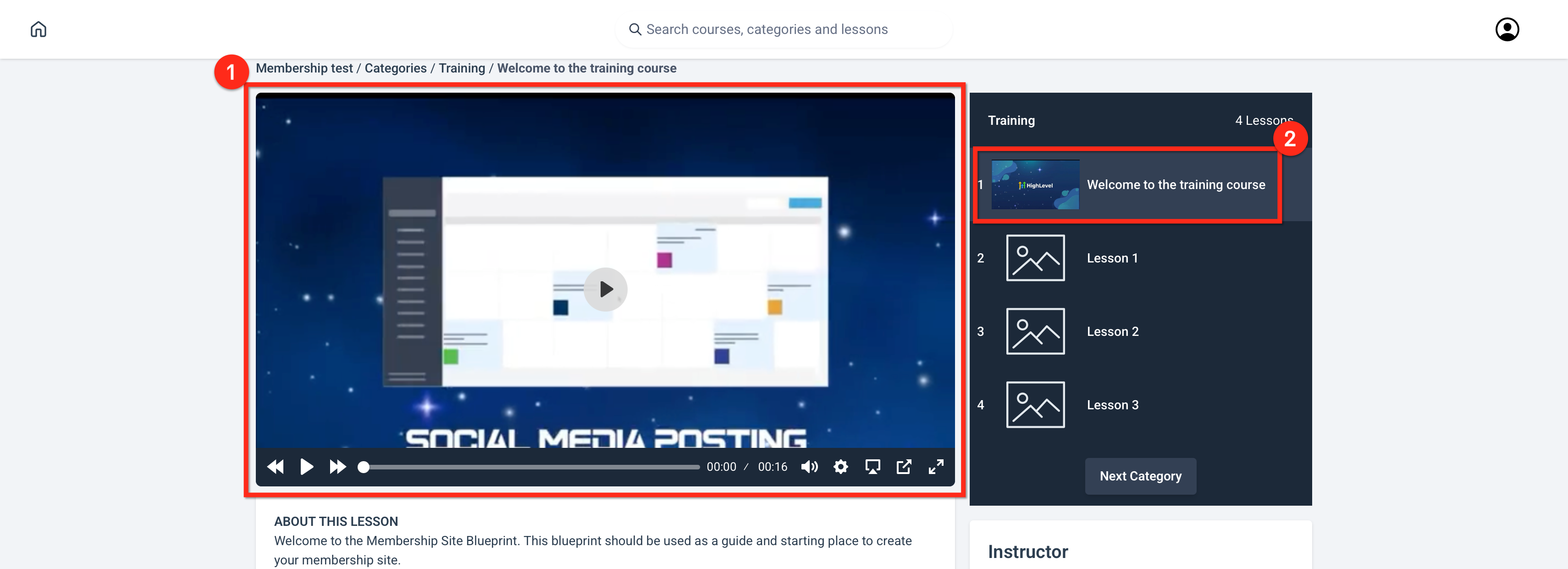This screenshot has height=569, width=1568.
Task: Click the Next Category button
Action: click(x=1140, y=476)
